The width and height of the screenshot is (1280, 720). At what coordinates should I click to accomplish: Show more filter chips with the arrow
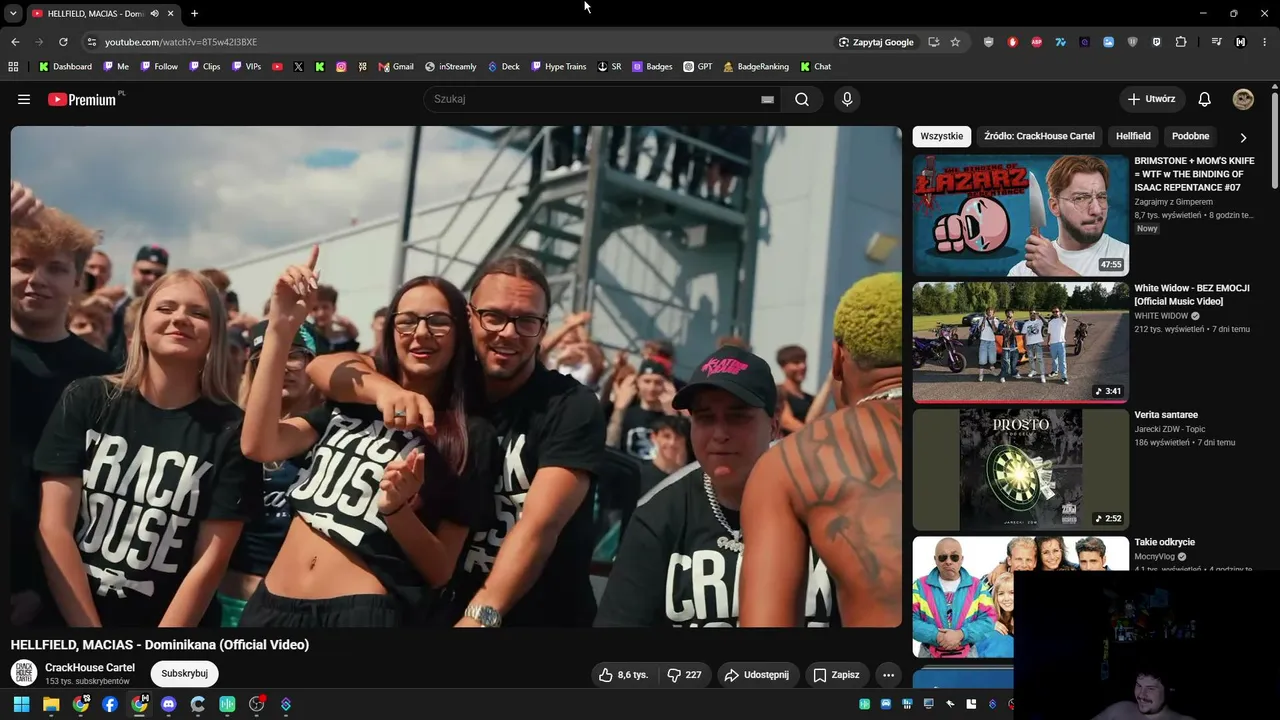(x=1243, y=137)
